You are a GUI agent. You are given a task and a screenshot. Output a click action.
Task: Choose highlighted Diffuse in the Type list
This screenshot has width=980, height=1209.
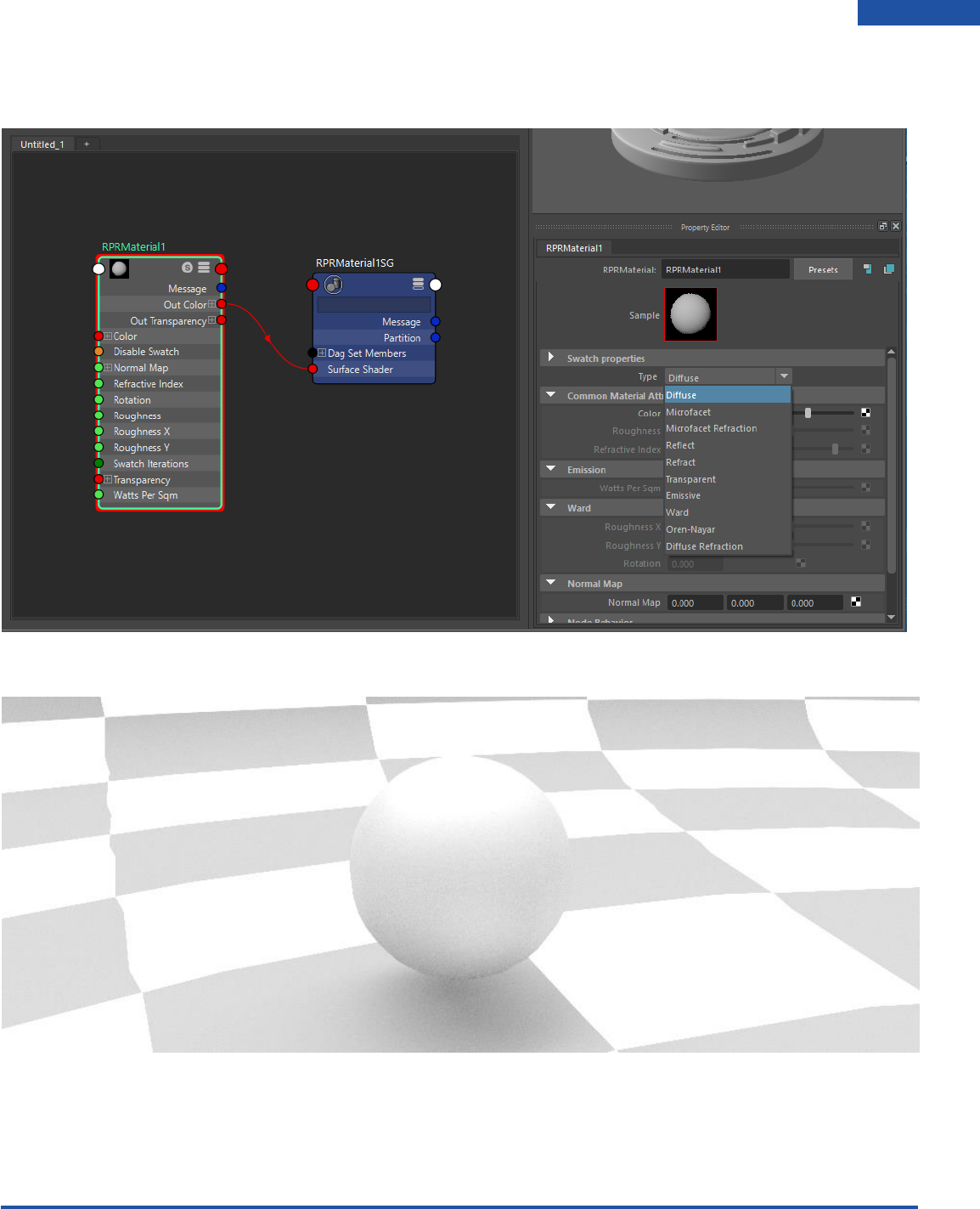(728, 395)
